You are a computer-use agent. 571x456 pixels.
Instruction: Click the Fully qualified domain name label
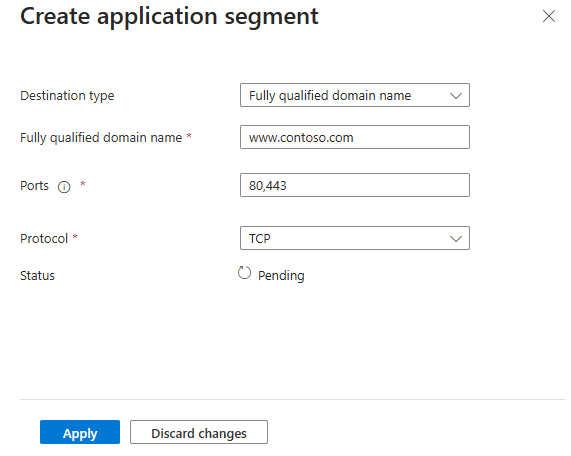point(101,138)
